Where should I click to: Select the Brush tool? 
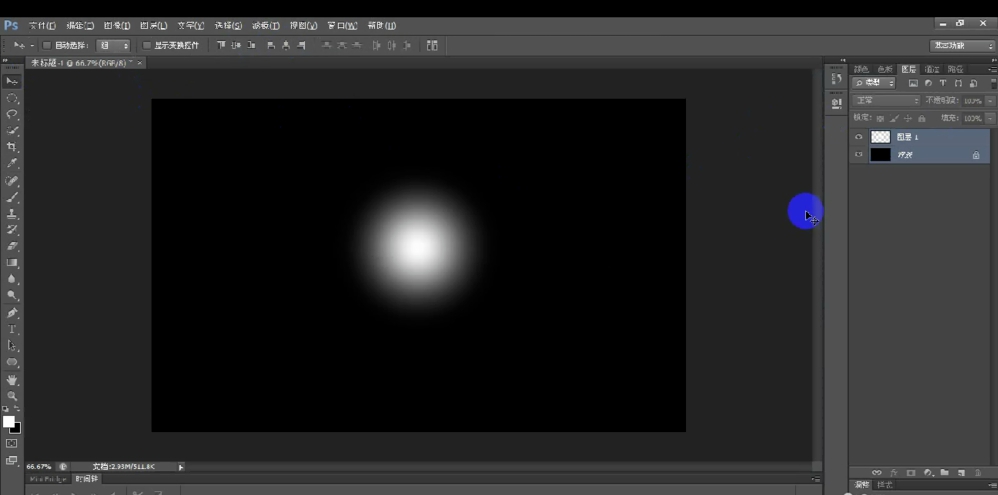(12, 198)
